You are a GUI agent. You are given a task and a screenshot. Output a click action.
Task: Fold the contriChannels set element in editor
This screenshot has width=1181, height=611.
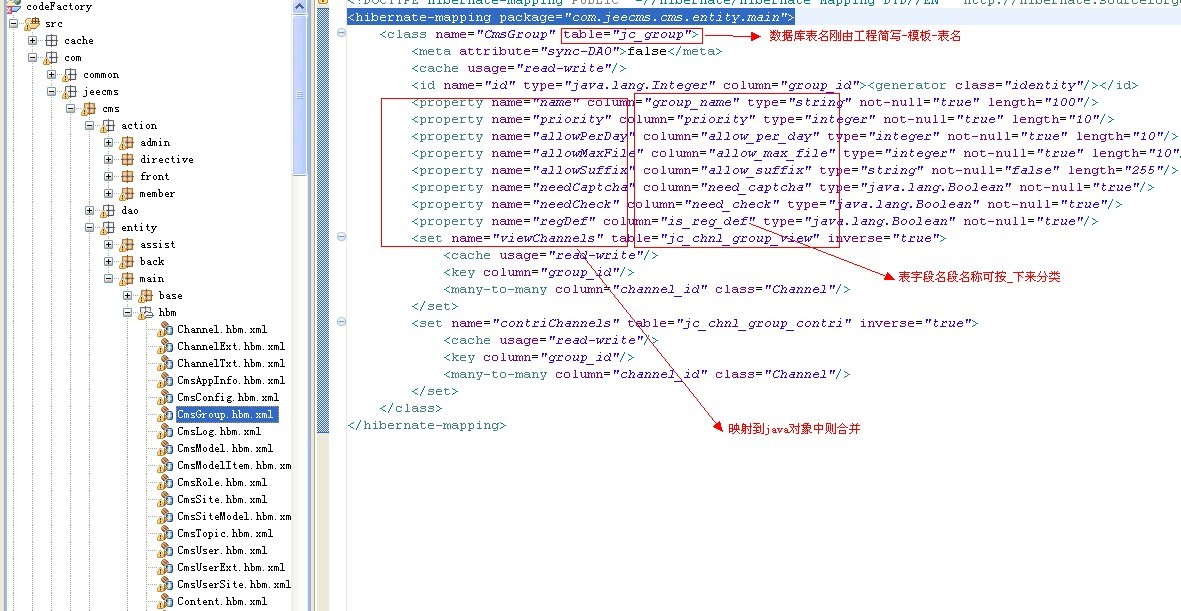click(341, 322)
